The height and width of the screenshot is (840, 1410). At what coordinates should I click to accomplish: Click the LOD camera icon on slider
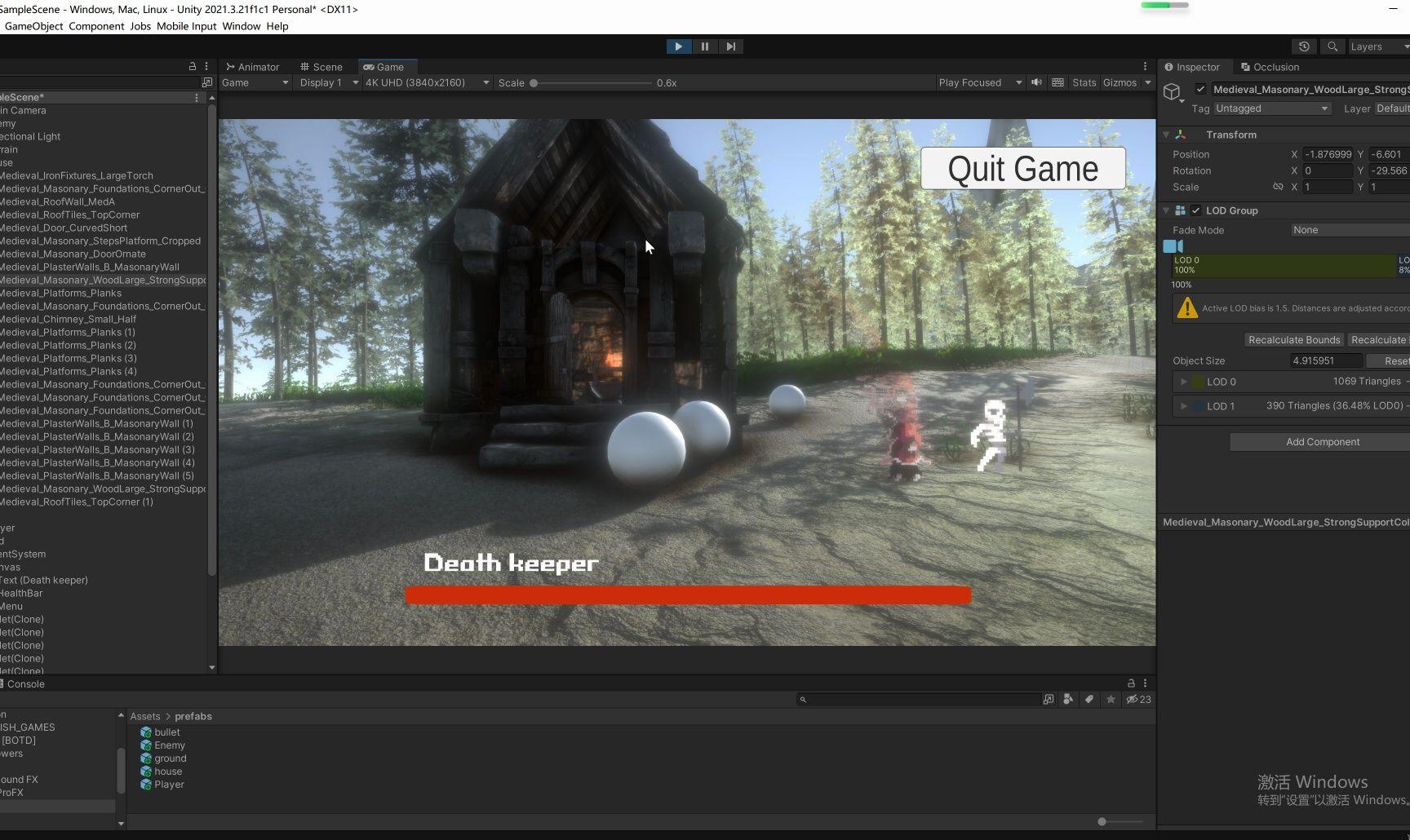click(1173, 246)
